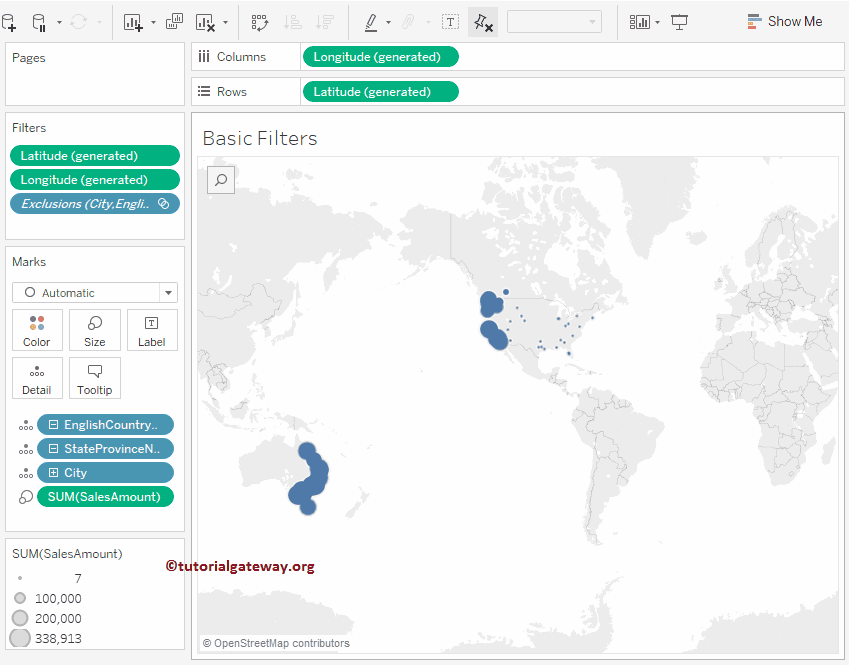Screen dimensions: 849x665
Task: Expand the City pill hierarchy
Action: coord(53,473)
